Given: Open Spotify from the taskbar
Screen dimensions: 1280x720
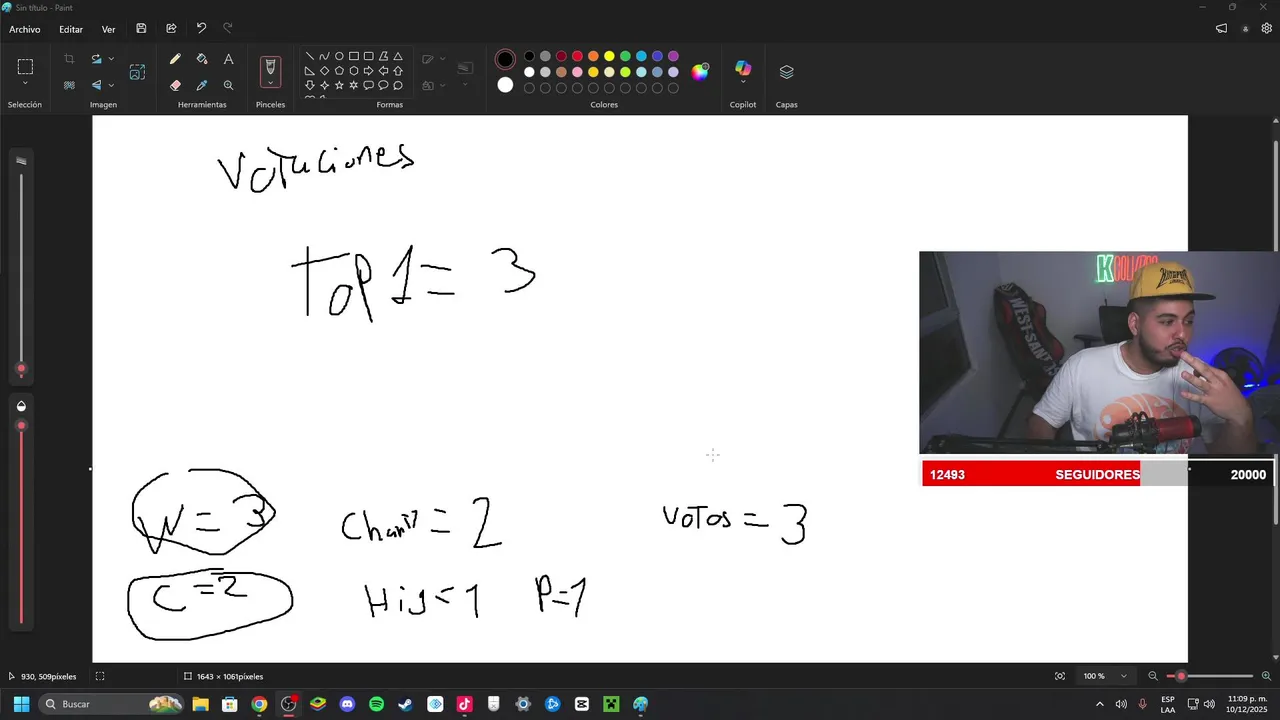Looking at the screenshot, I should coord(376,704).
